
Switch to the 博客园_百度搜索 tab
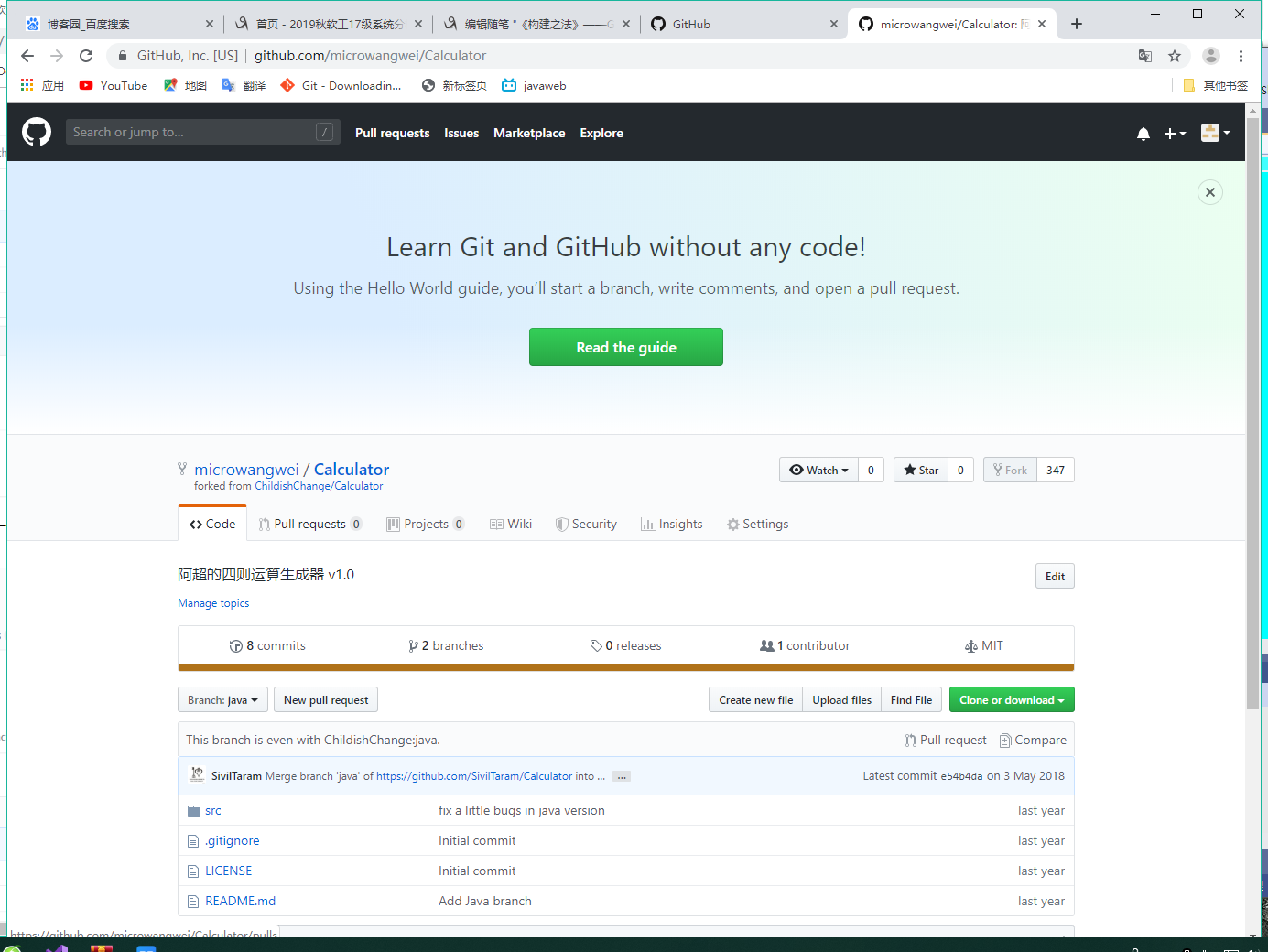pos(119,24)
